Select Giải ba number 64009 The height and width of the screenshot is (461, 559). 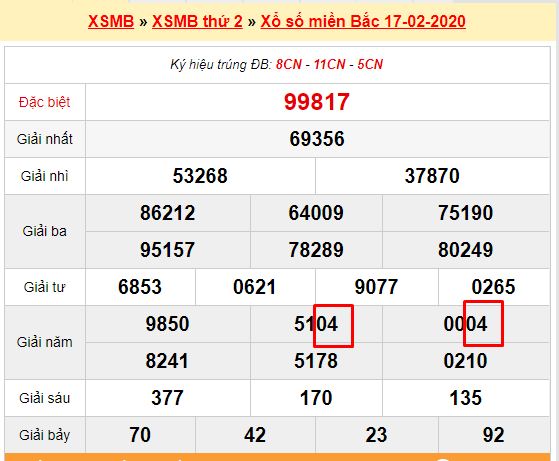click(x=316, y=213)
